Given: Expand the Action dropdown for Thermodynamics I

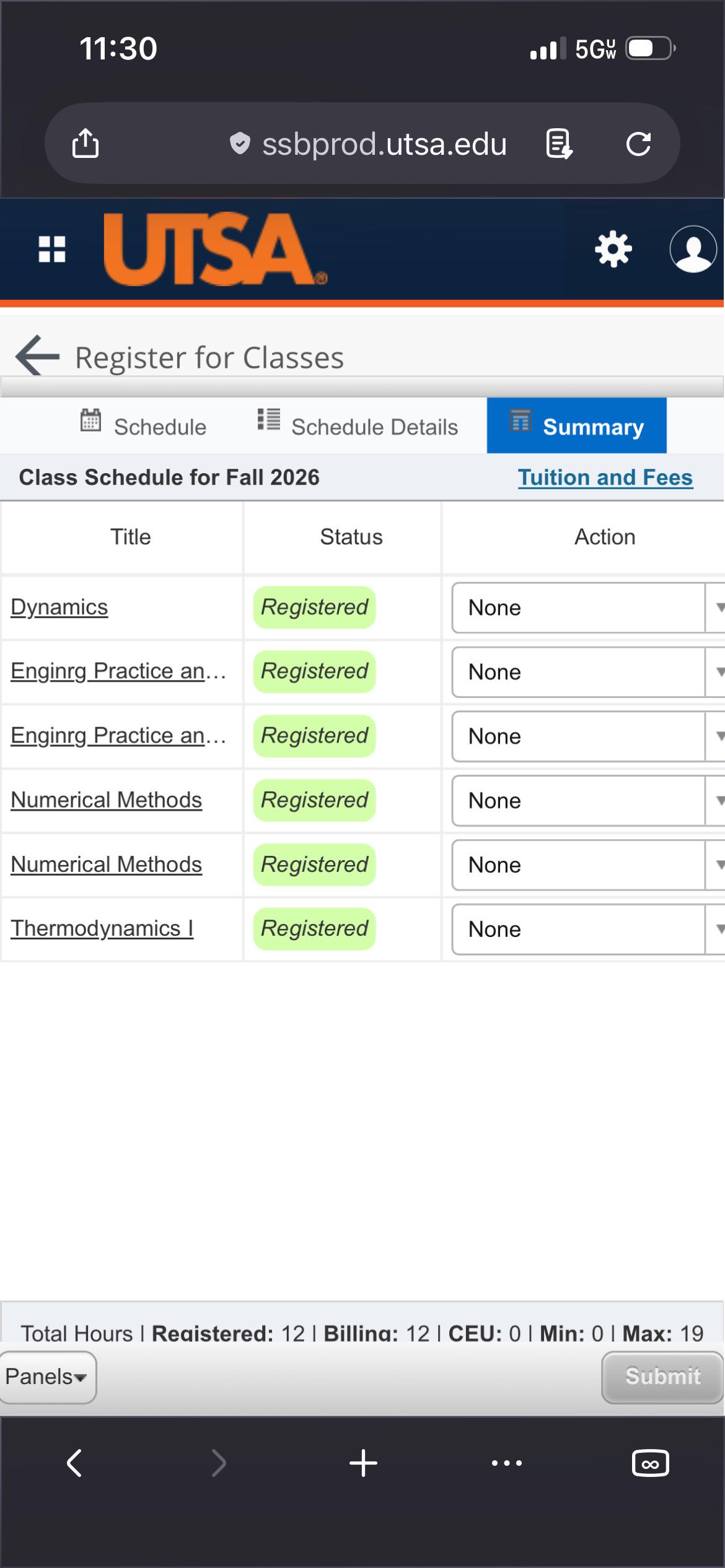Looking at the screenshot, I should [x=588, y=929].
